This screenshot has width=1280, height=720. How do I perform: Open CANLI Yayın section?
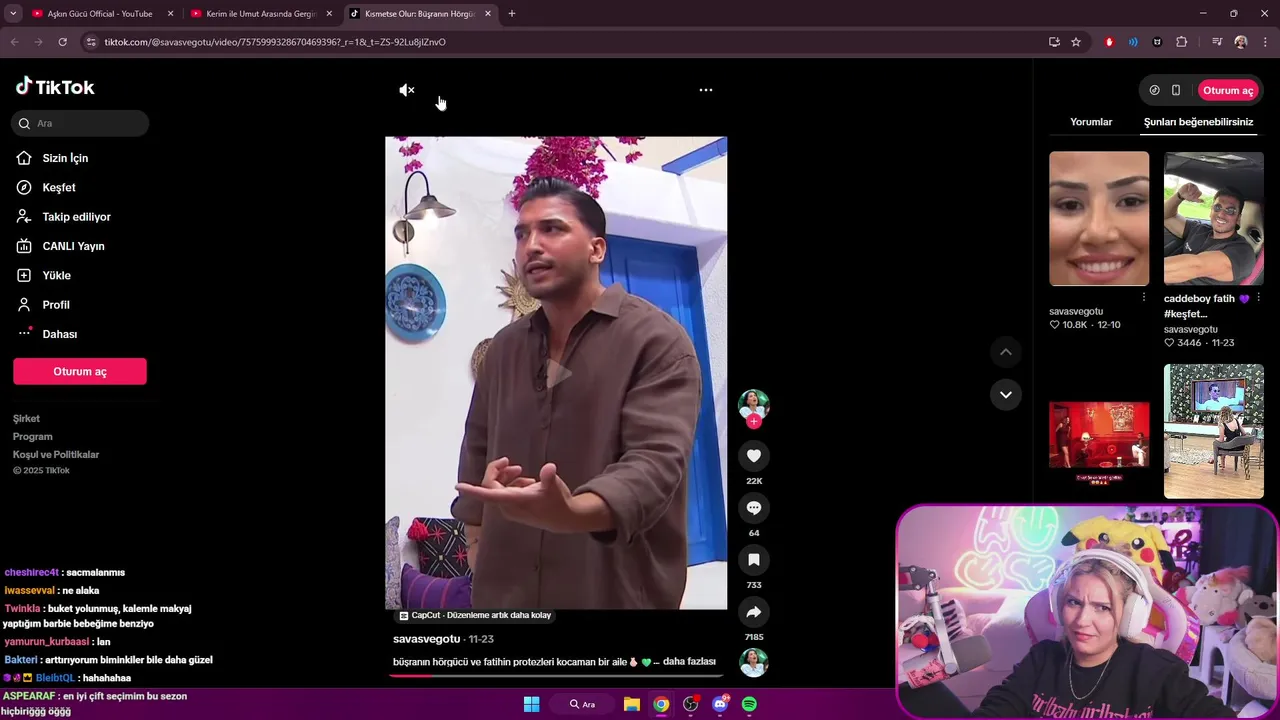(x=73, y=246)
